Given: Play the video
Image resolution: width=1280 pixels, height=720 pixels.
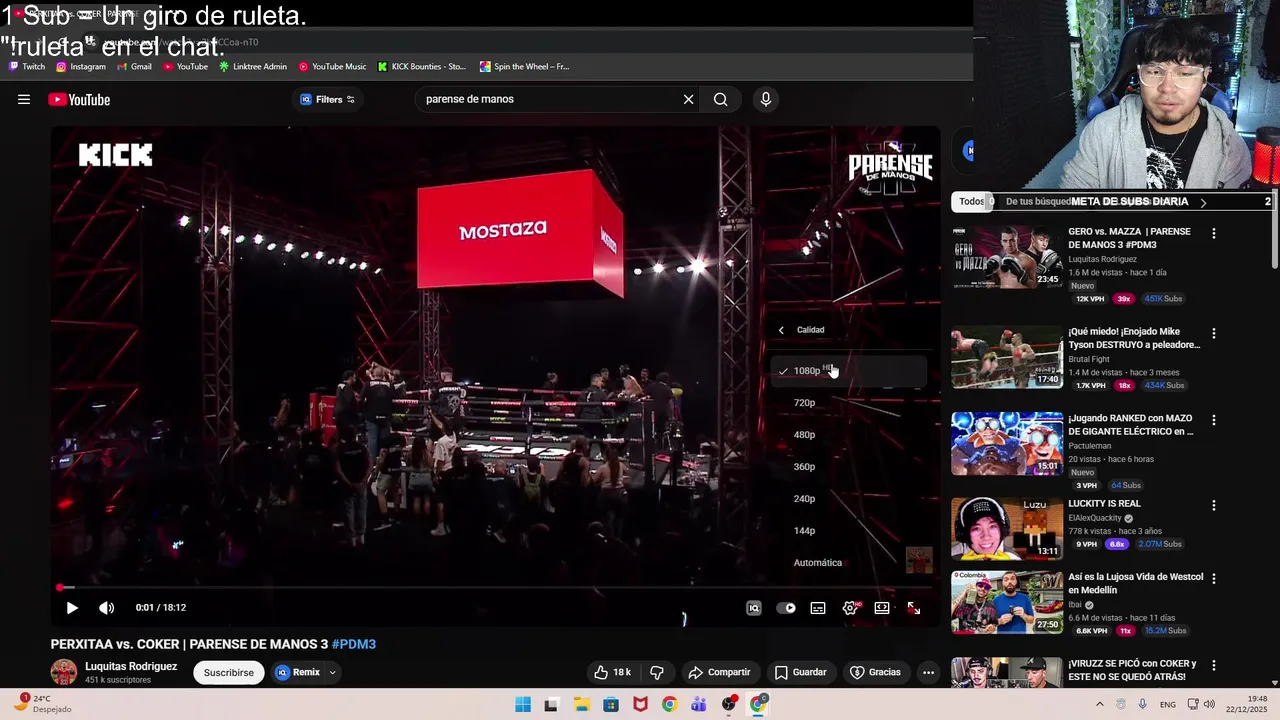Looking at the screenshot, I should click(72, 608).
